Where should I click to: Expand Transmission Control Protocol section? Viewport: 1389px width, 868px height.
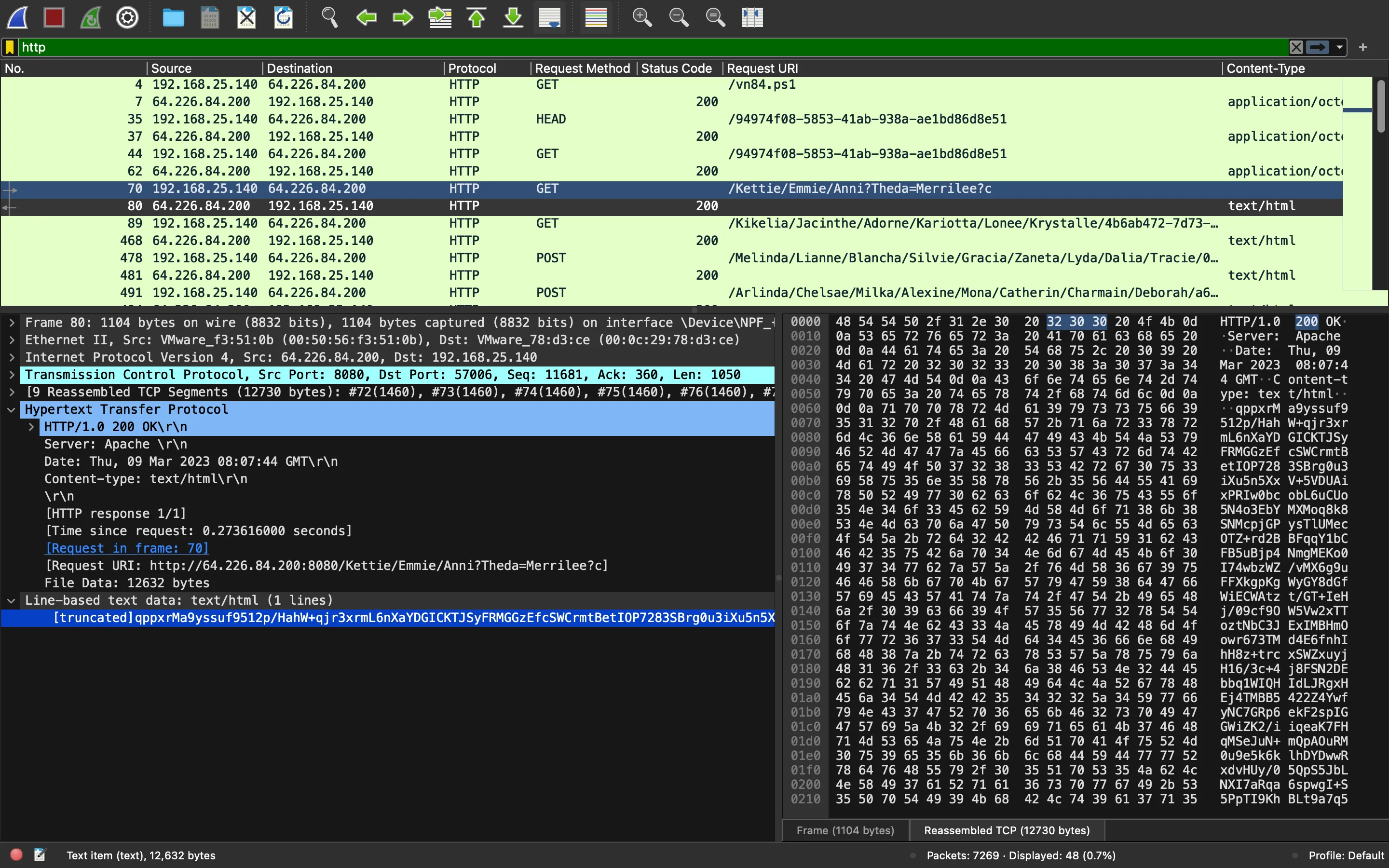(x=12, y=375)
